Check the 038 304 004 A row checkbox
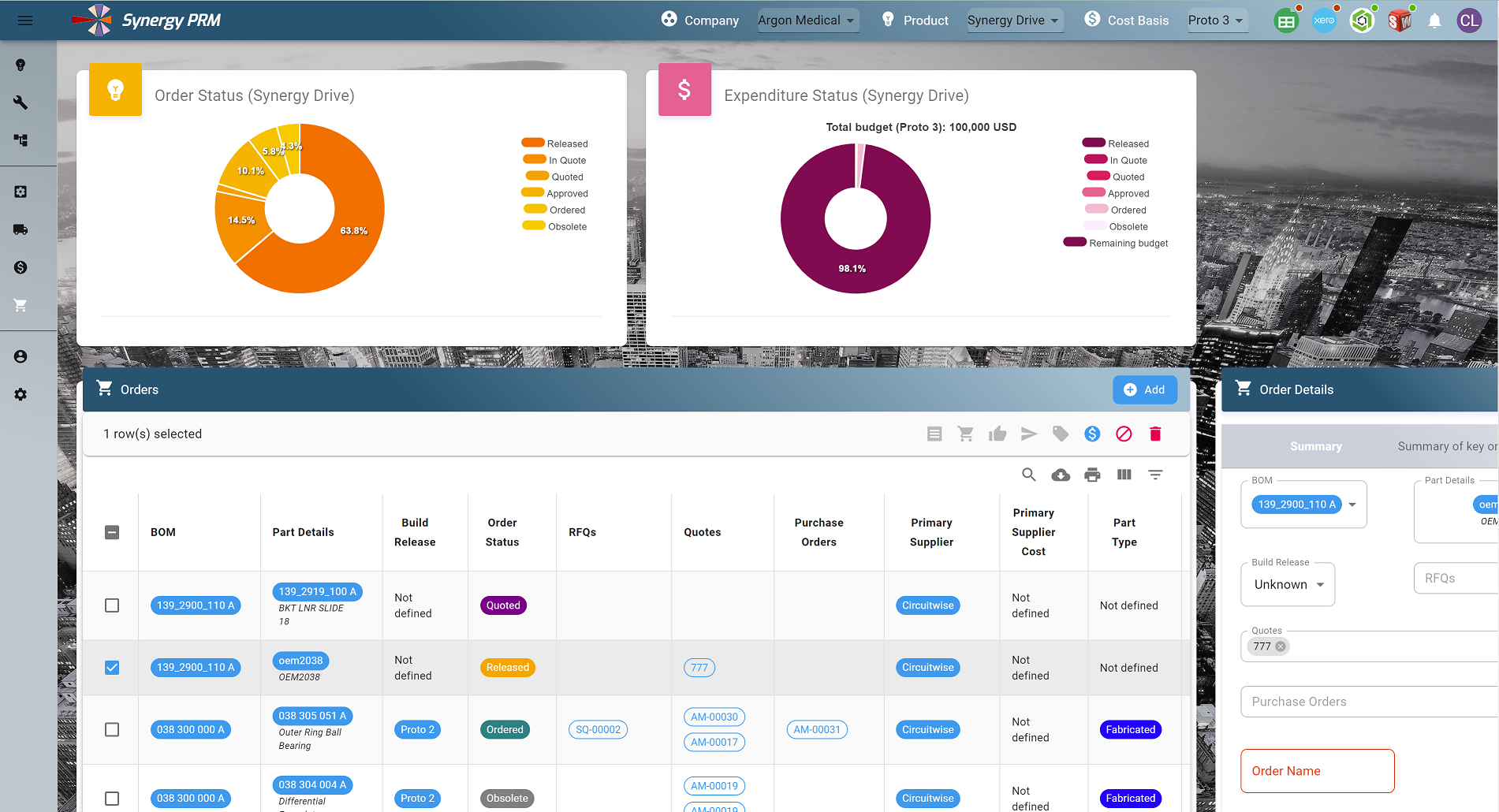 pos(112,799)
